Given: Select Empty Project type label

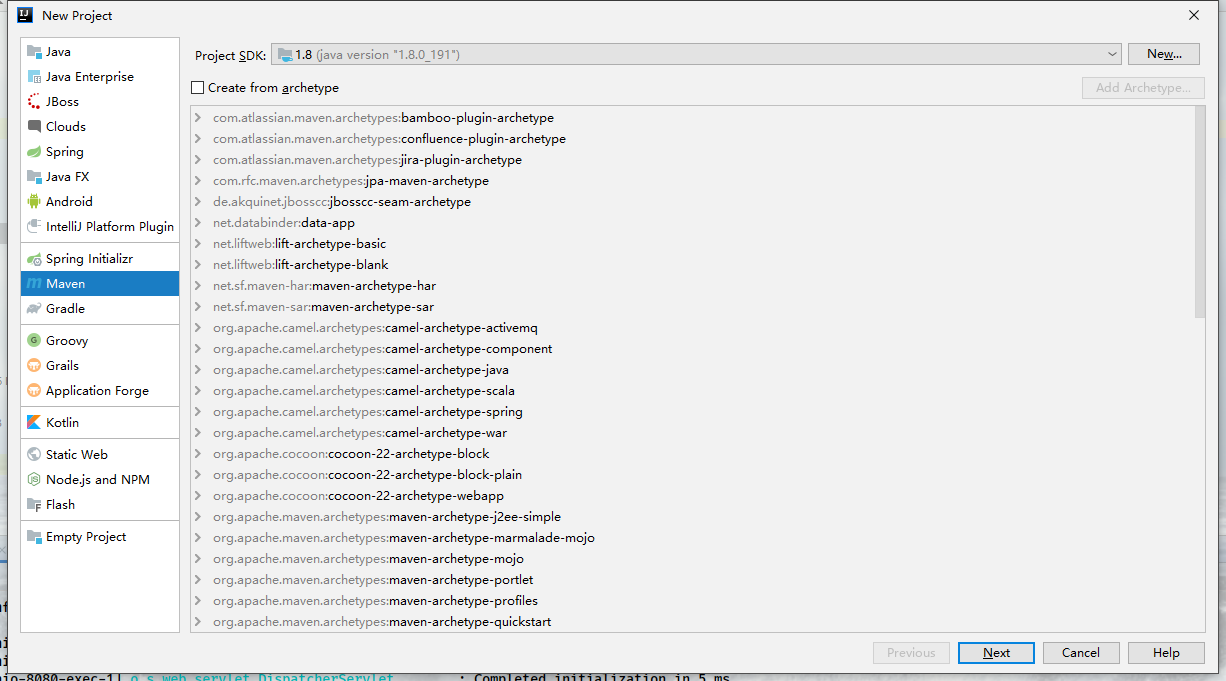Looking at the screenshot, I should tap(86, 537).
